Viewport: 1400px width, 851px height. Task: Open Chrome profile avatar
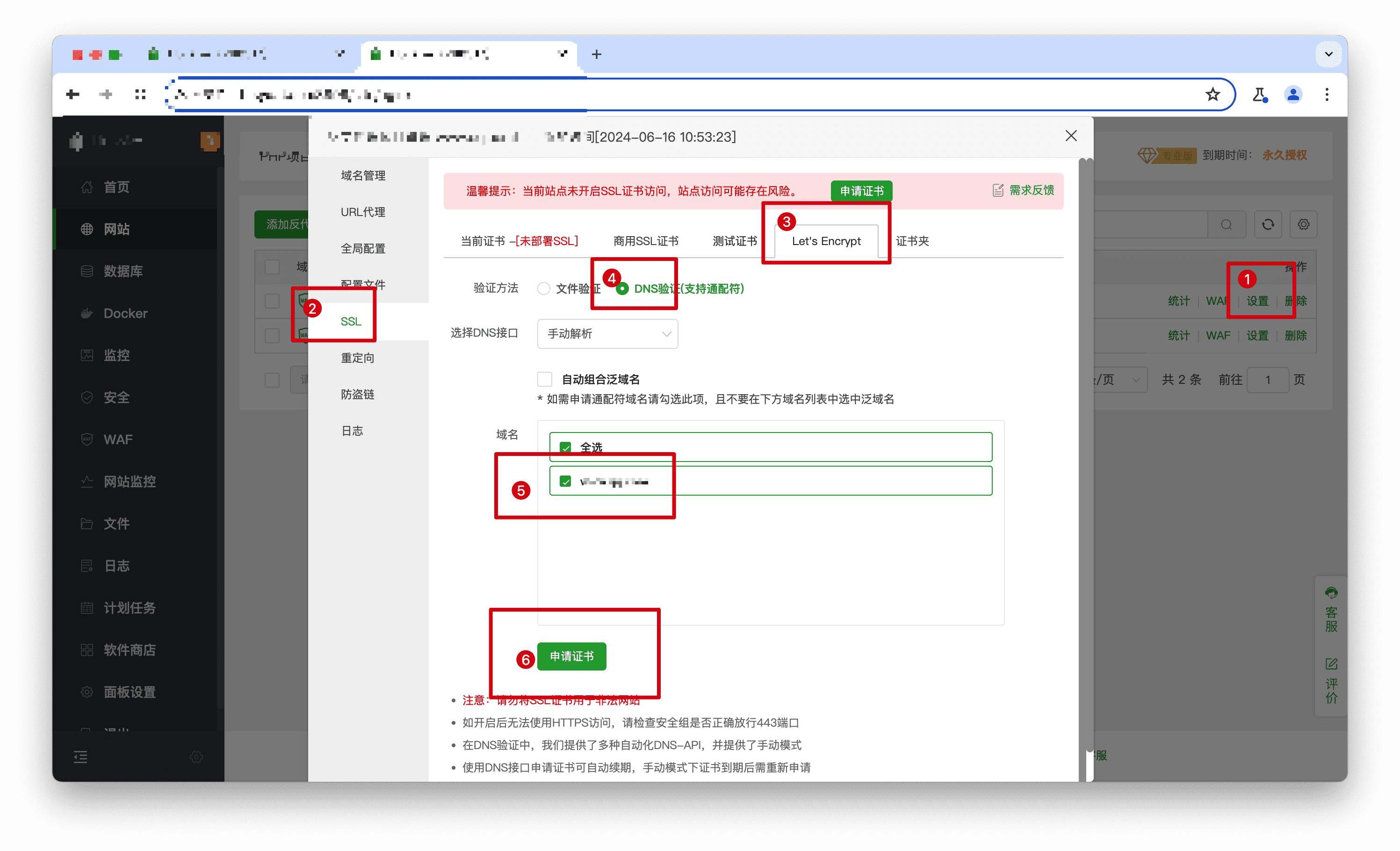pos(1293,94)
